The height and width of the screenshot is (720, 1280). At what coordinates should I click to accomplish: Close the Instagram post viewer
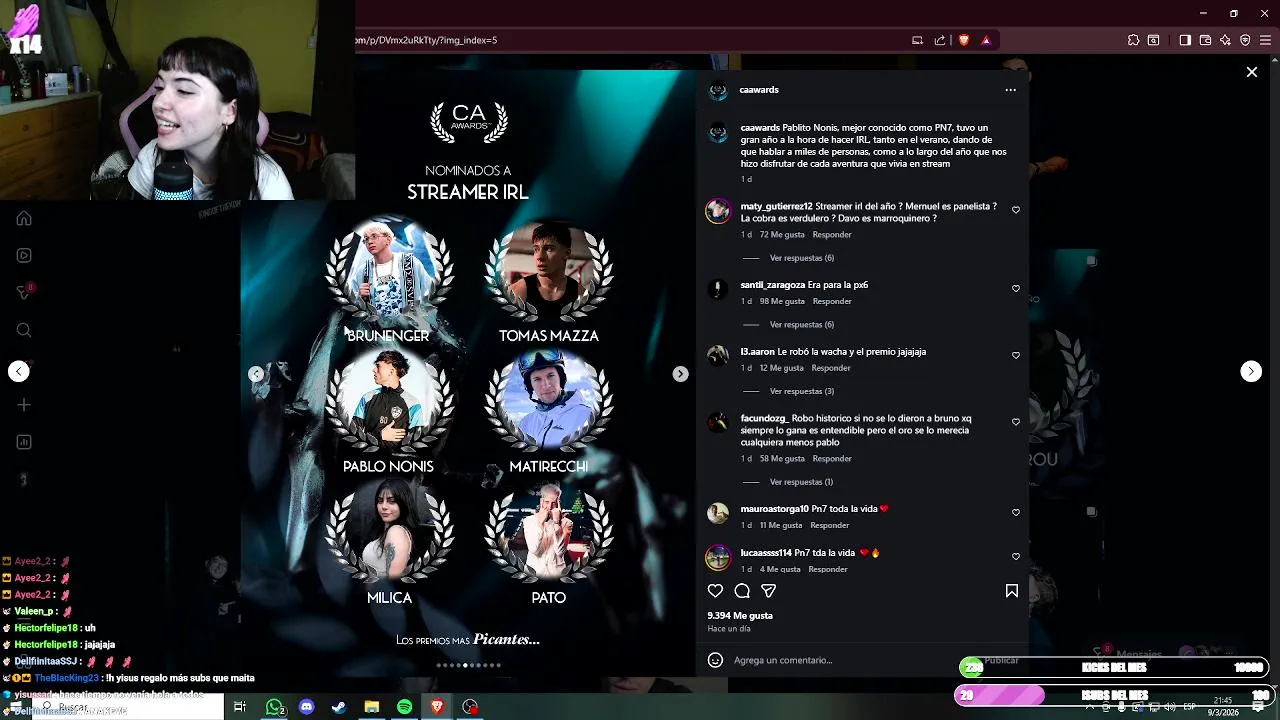(1251, 72)
